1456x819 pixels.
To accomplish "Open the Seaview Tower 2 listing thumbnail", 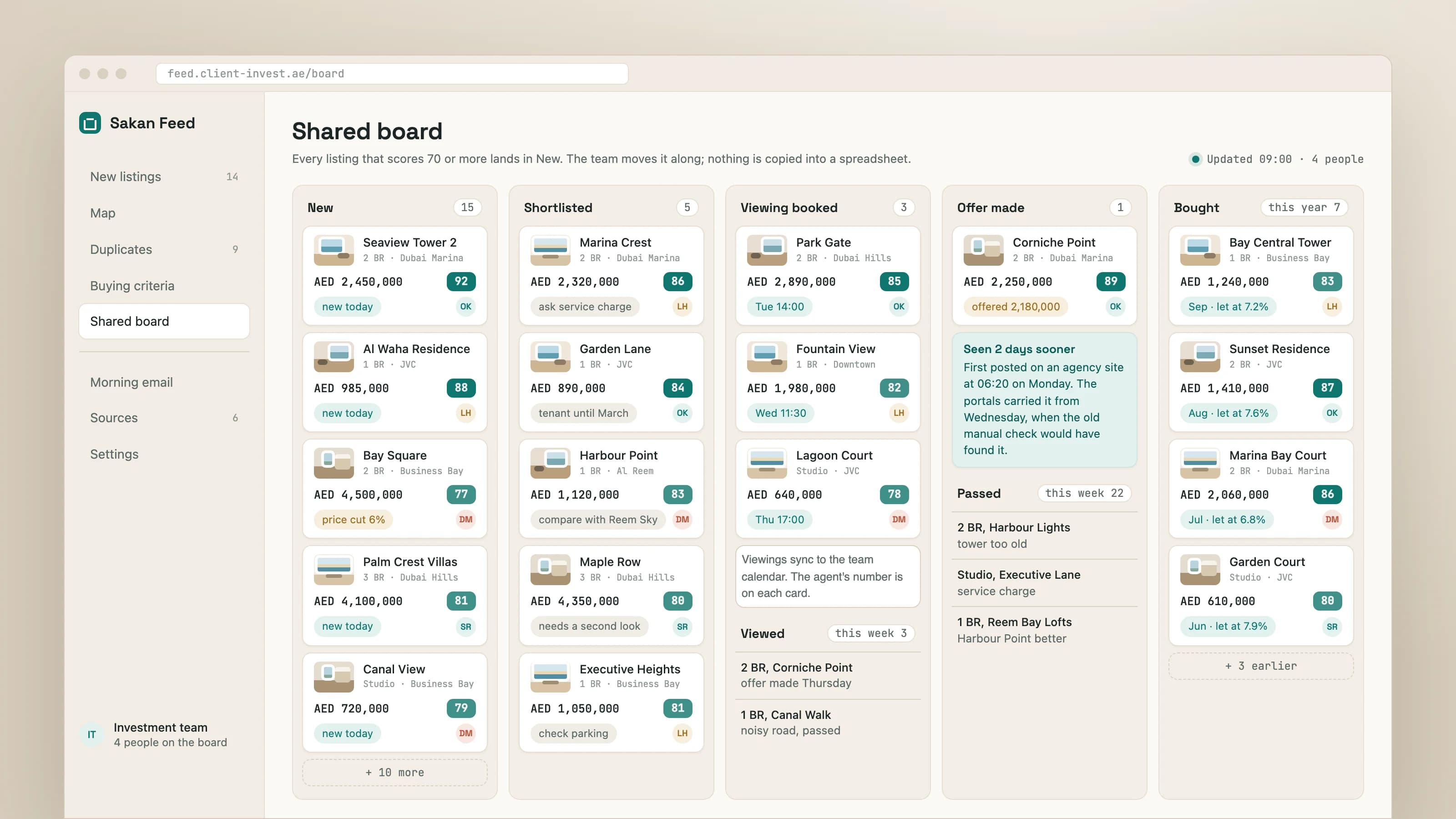I will (334, 250).
